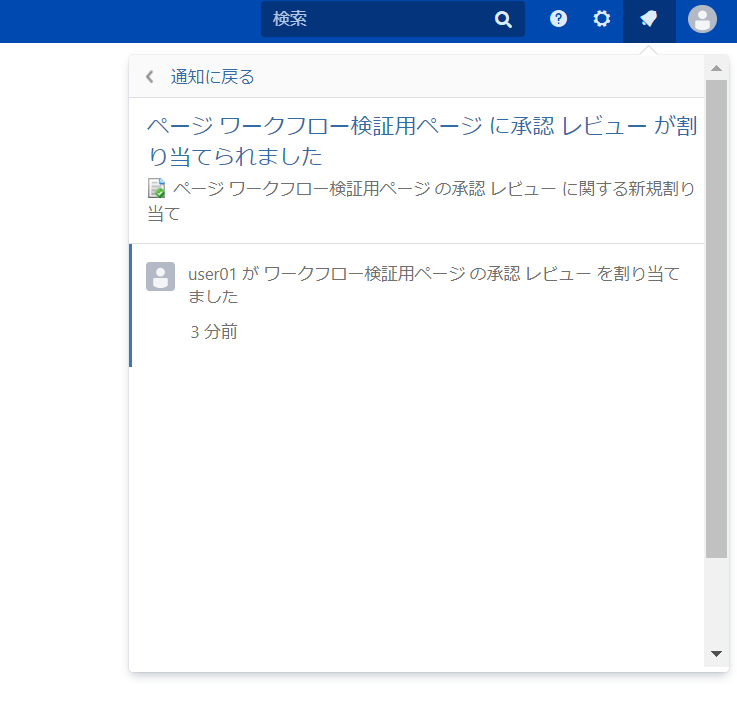
Task: Click user01 avatar in the notification
Action: (x=160, y=276)
